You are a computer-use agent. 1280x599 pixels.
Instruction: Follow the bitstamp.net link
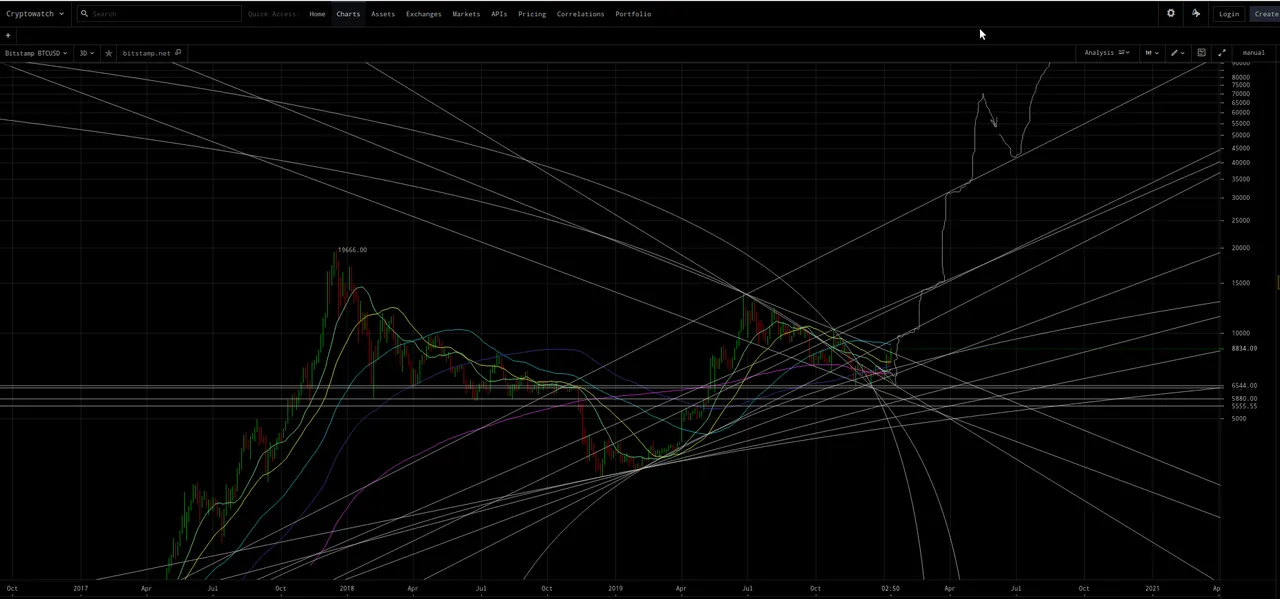146,53
